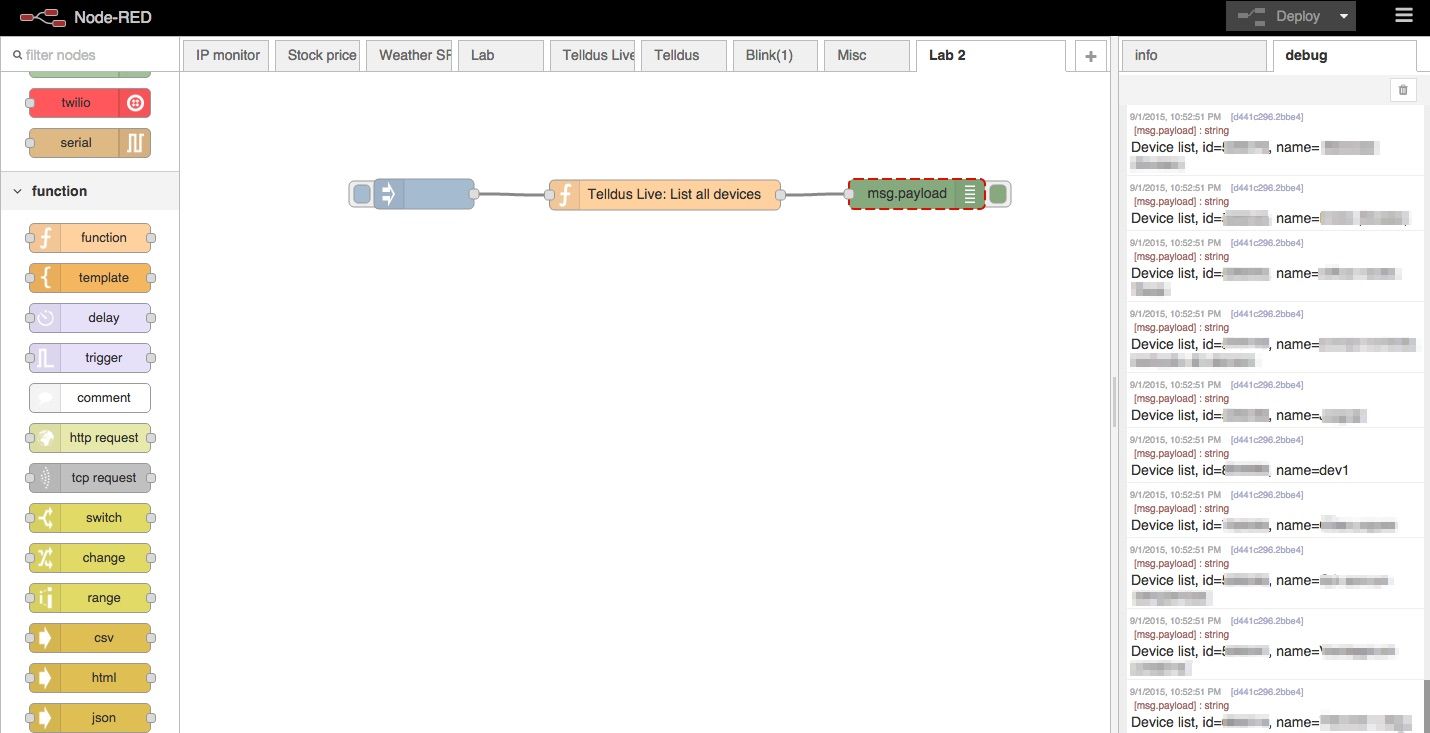Open the Telldus Live tab

(x=593, y=55)
